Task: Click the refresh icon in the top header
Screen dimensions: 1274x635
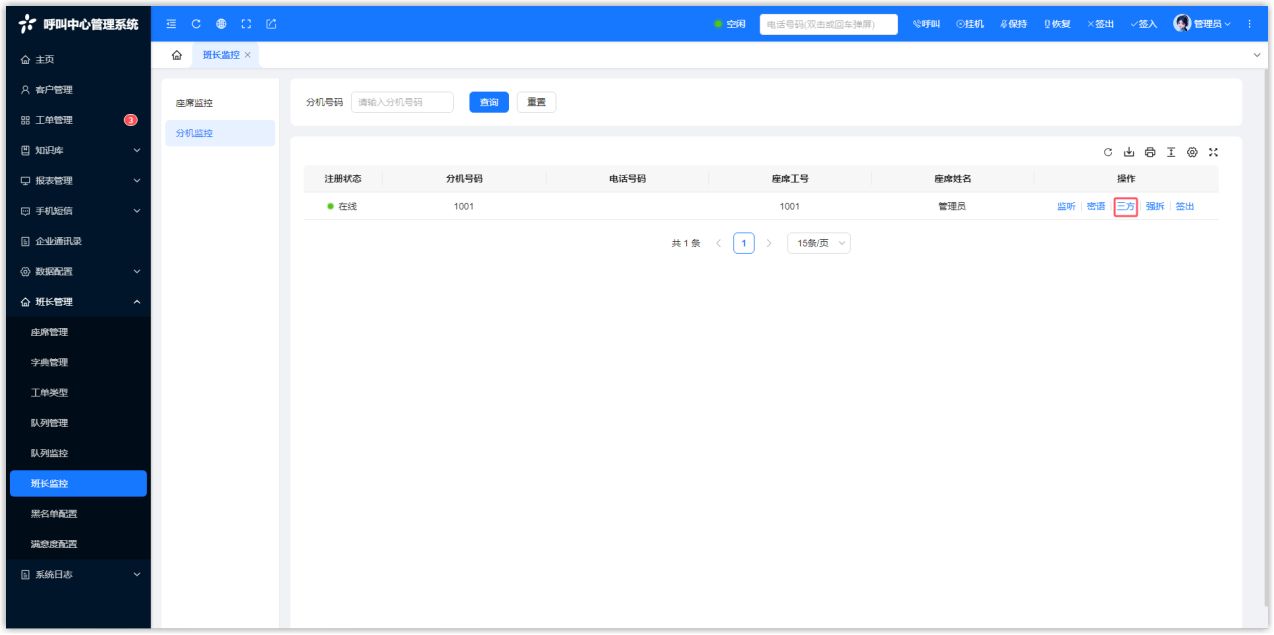Action: 196,24
